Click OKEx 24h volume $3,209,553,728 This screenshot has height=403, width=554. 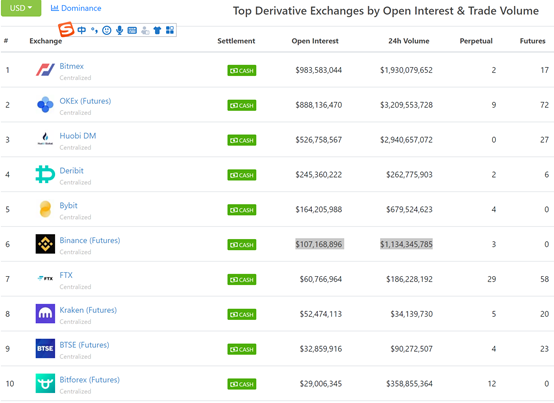406,105
